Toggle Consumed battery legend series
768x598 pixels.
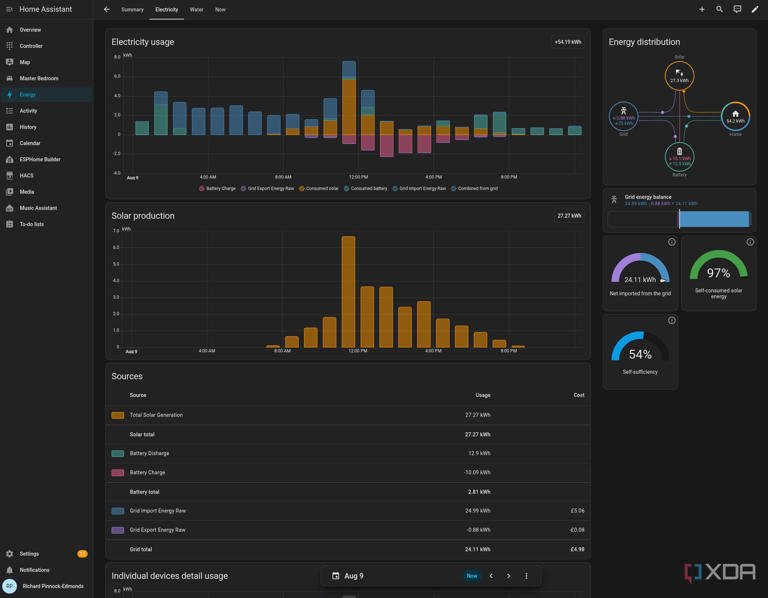pos(365,189)
